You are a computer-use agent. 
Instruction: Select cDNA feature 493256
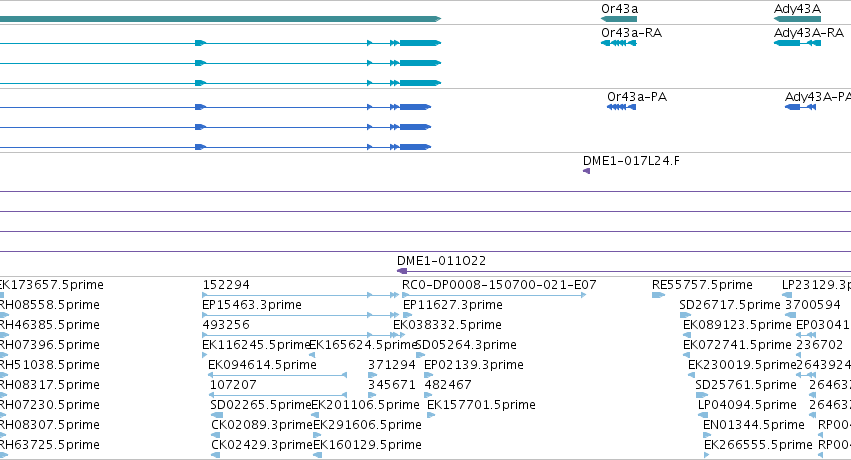pos(226,325)
